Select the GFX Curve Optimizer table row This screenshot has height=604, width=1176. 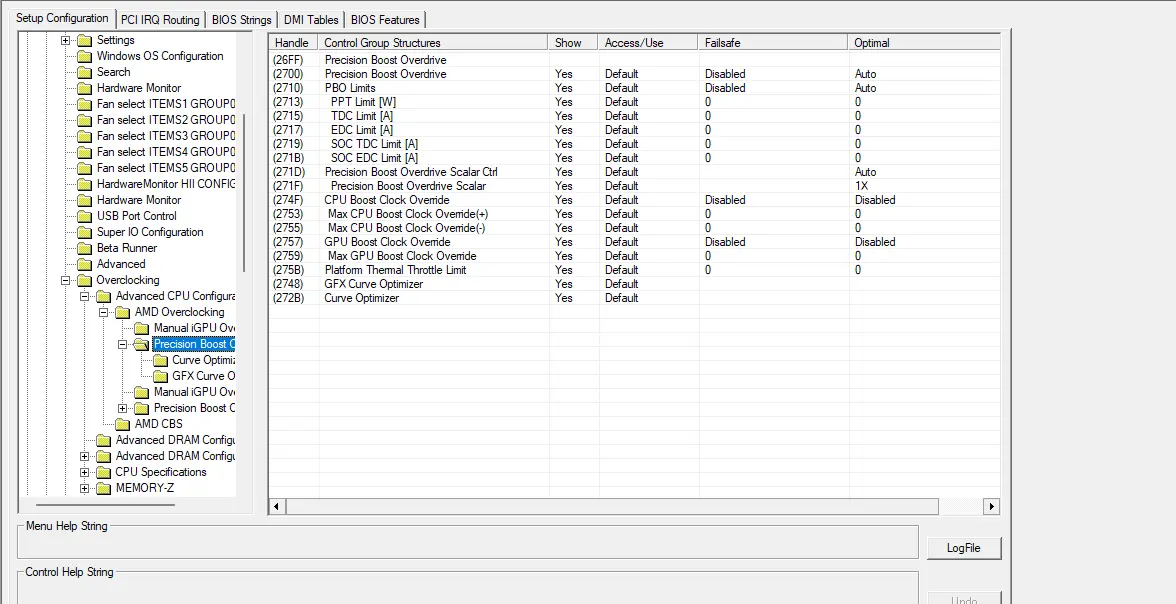coord(634,284)
